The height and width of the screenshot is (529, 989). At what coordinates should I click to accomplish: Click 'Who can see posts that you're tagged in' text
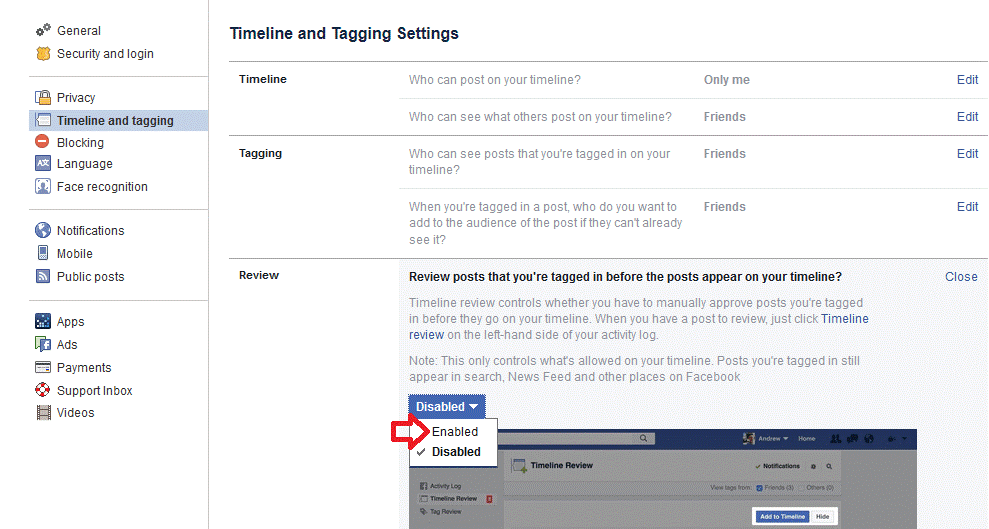point(539,161)
